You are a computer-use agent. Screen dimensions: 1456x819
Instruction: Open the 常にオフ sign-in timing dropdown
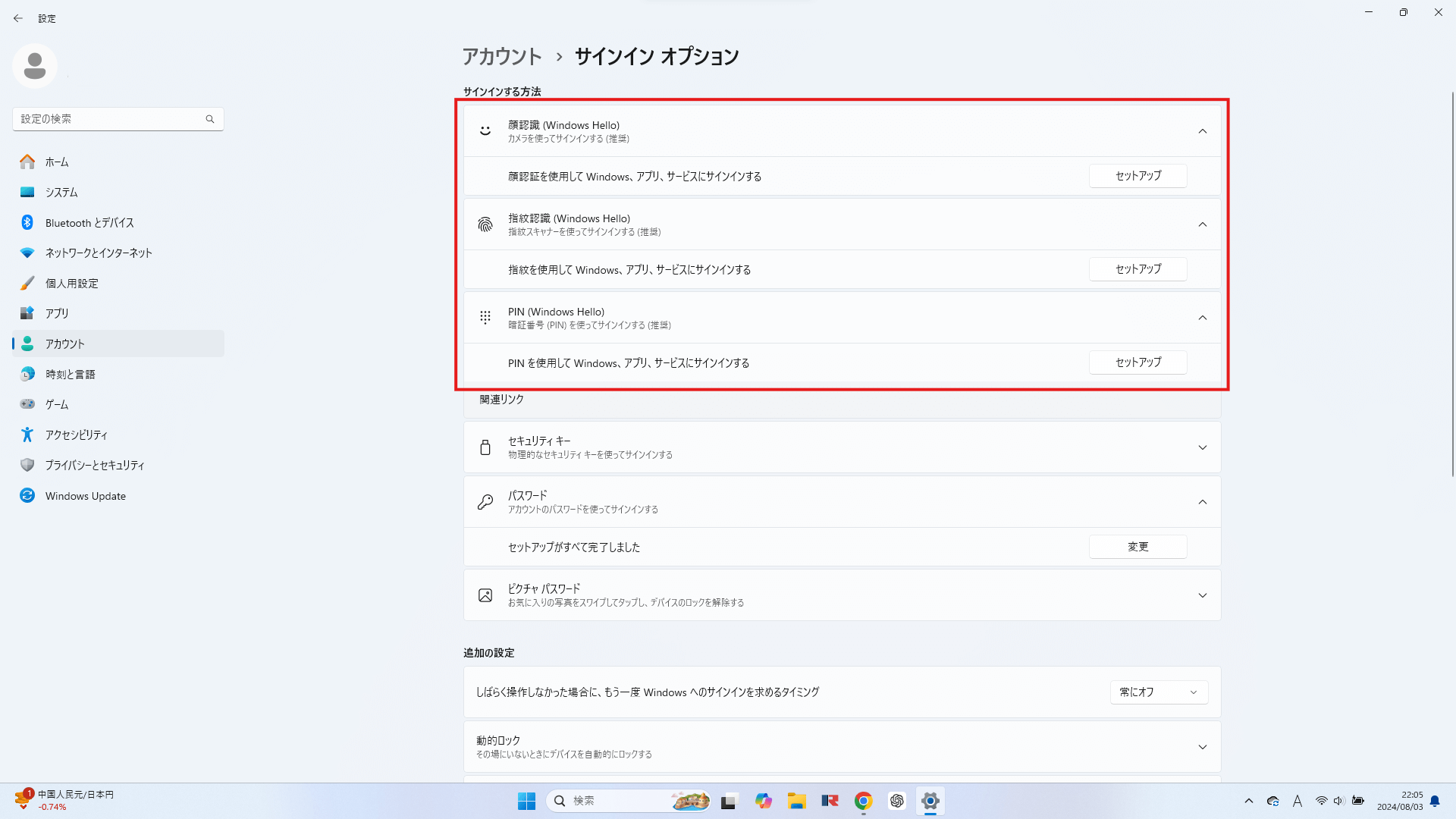[1159, 692]
